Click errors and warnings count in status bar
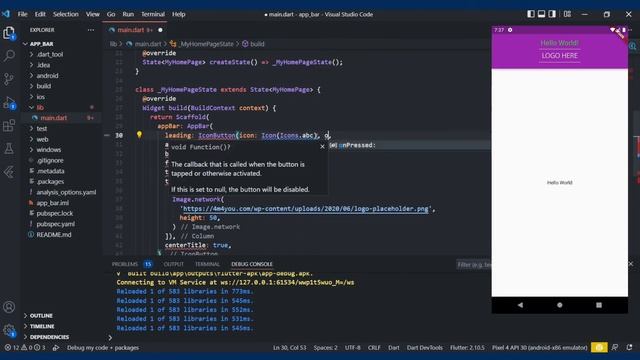This screenshot has height=360, width=640. coord(24,348)
